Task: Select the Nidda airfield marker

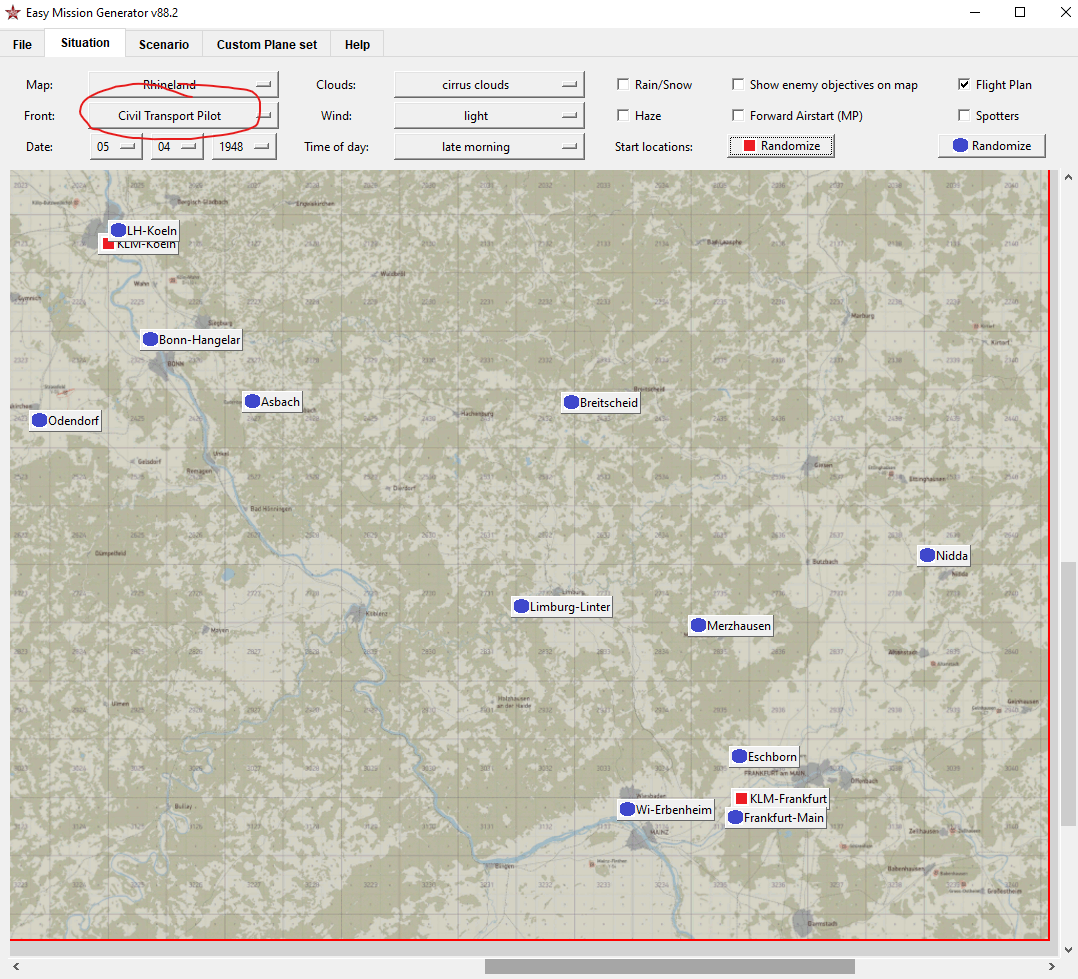Action: coord(944,556)
